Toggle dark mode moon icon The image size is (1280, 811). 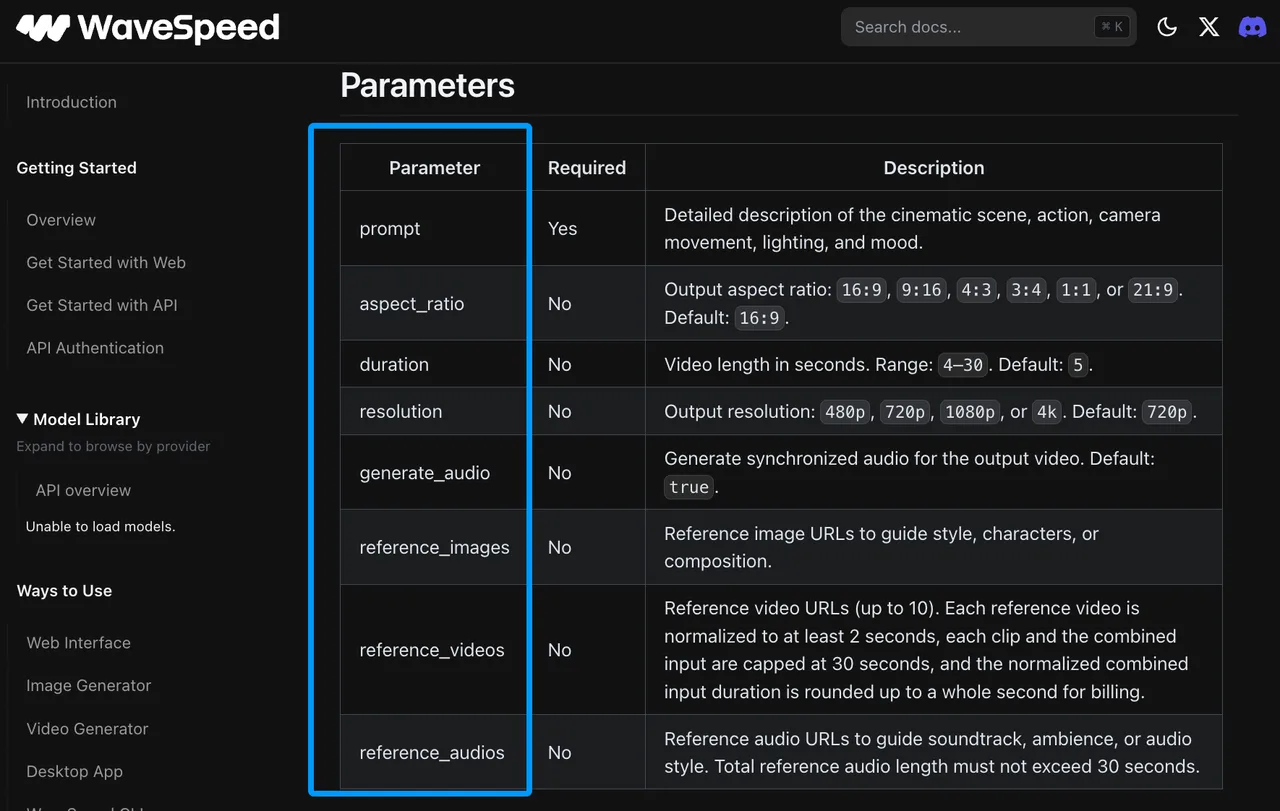[x=1167, y=27]
